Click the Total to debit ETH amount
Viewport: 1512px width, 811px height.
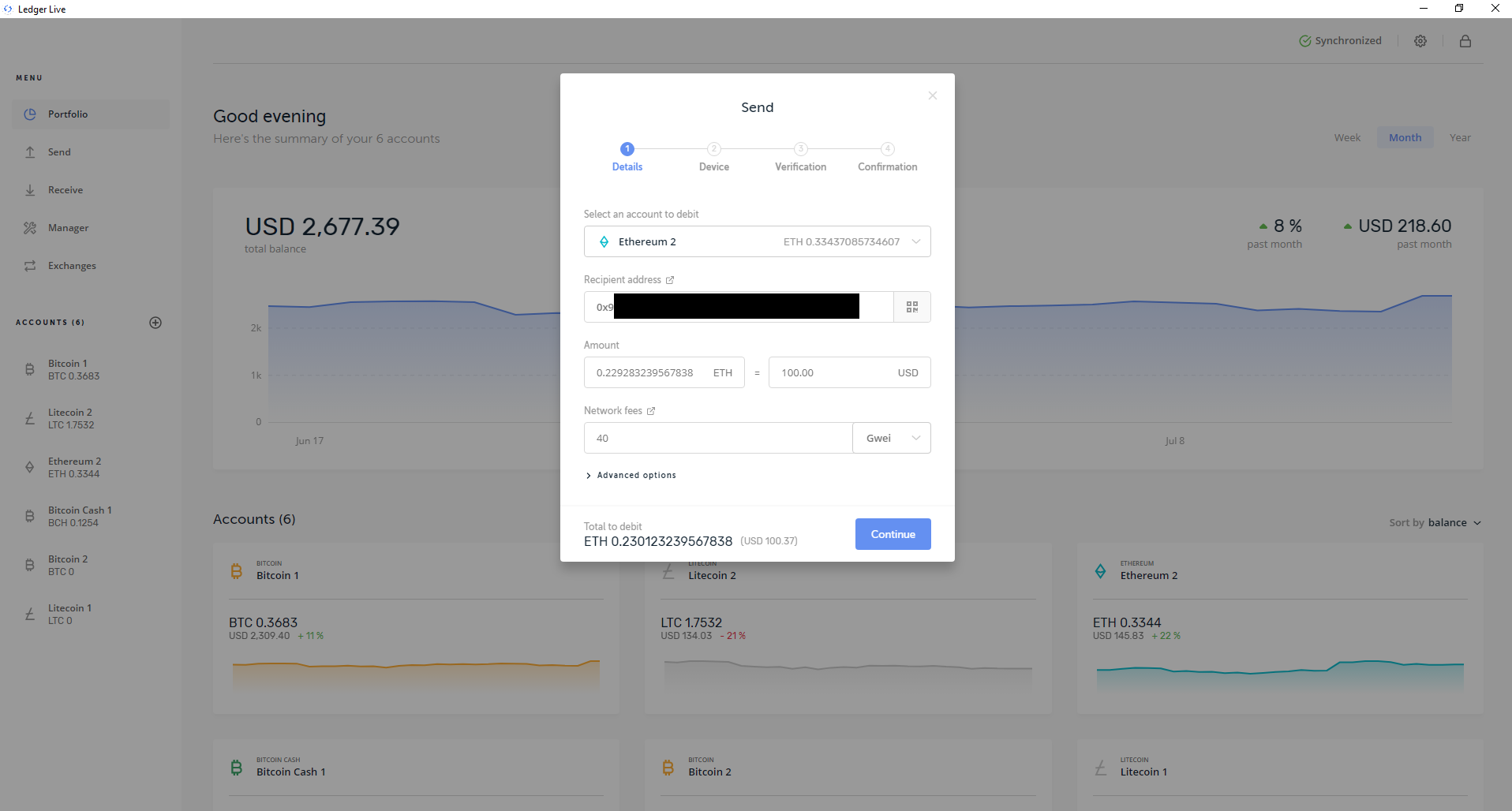coord(658,541)
